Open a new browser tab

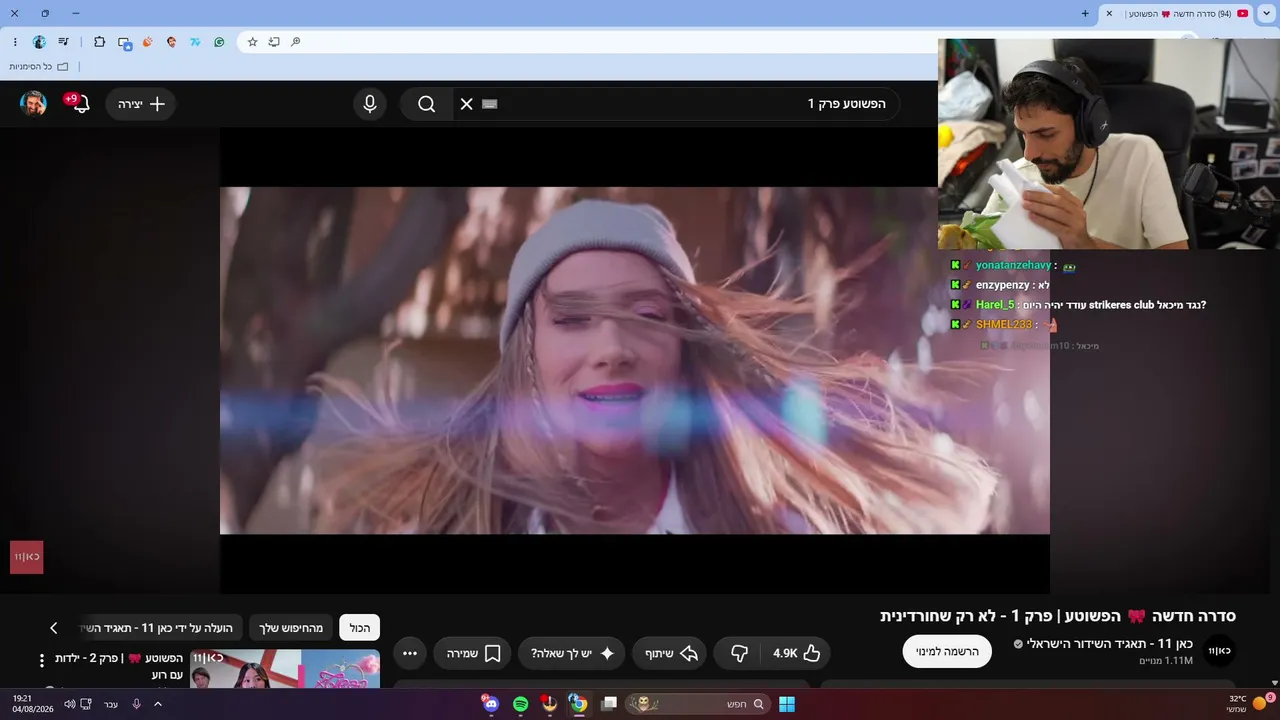point(1085,13)
